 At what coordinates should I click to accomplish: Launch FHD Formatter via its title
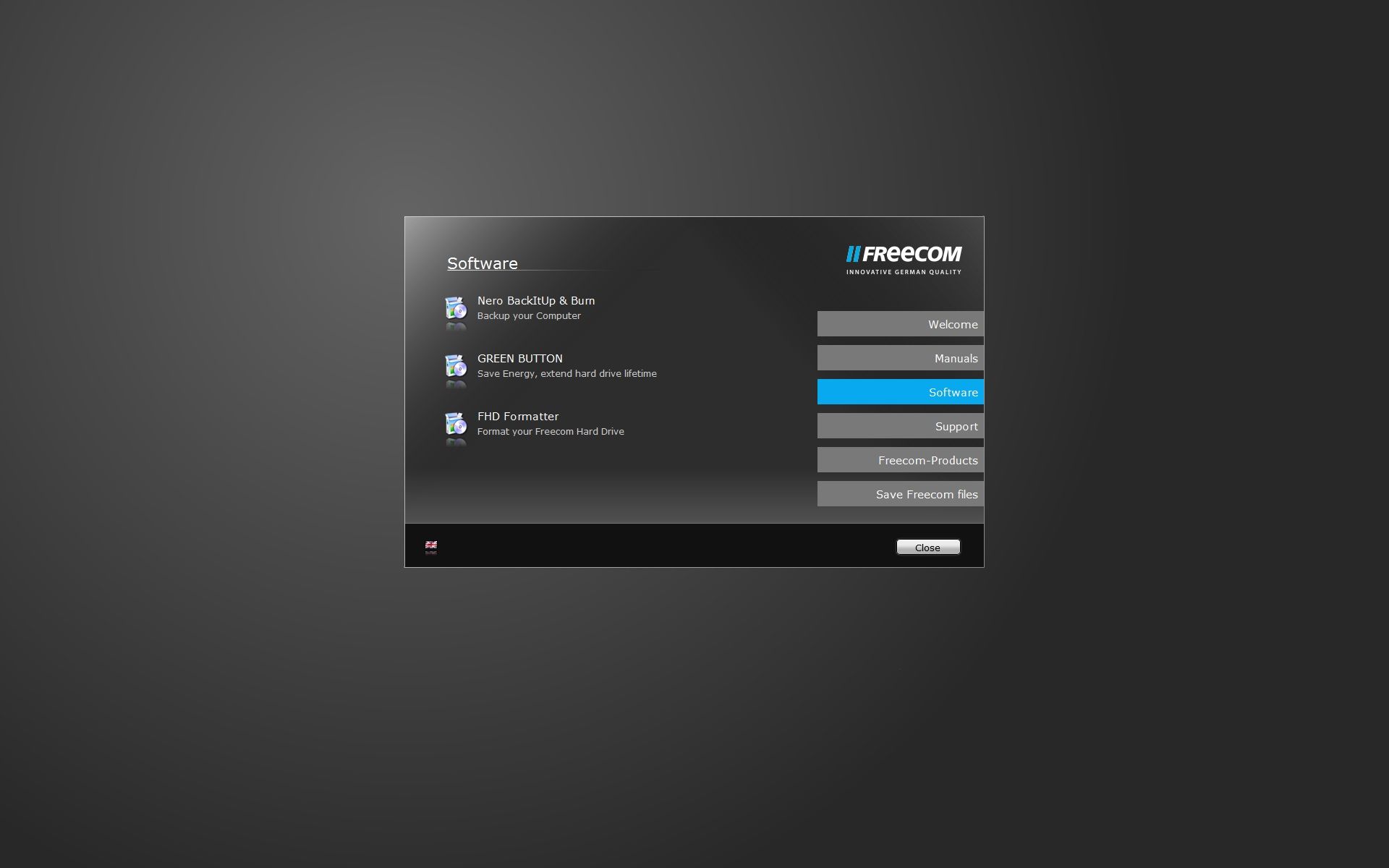click(x=518, y=417)
